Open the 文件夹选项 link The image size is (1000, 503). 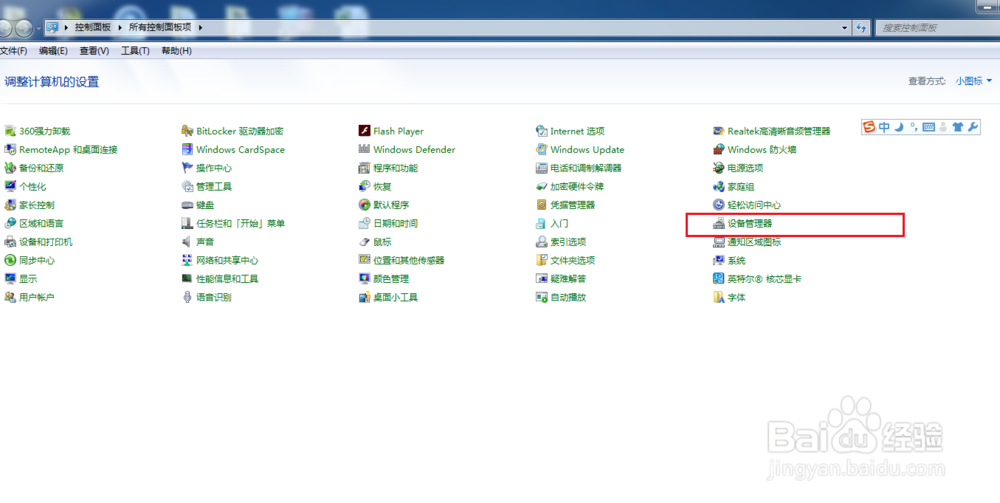[x=573, y=261]
